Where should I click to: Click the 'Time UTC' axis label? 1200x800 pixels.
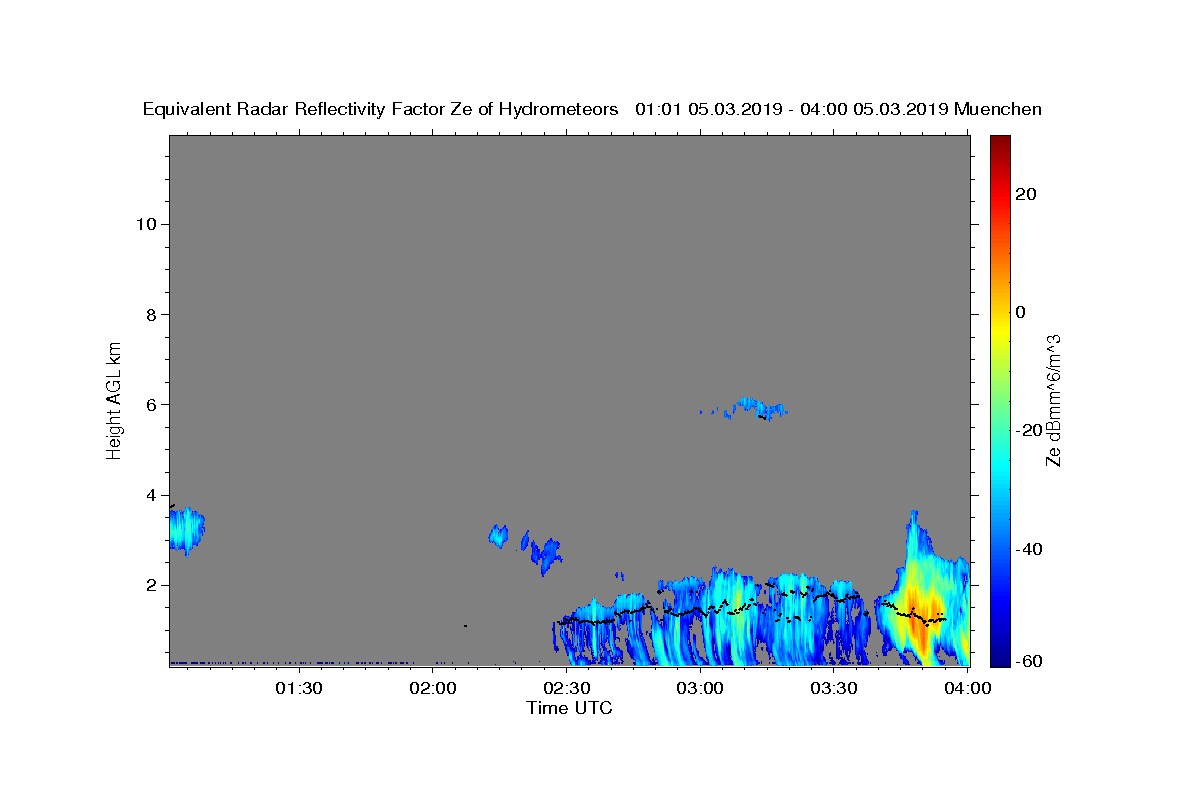(x=569, y=708)
